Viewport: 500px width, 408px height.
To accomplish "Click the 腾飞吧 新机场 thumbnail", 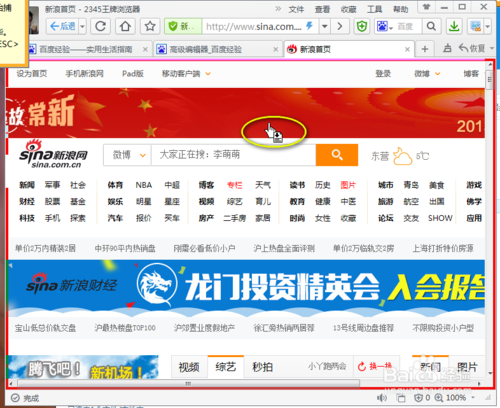I will click(x=83, y=367).
